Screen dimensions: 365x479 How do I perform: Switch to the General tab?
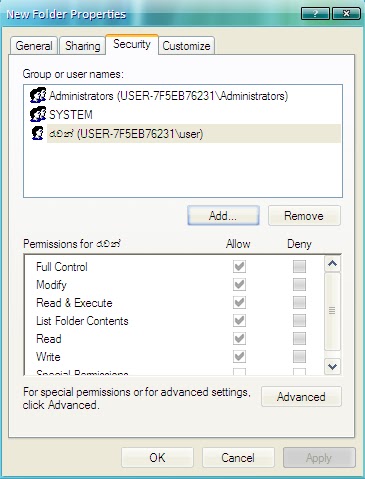coord(34,46)
